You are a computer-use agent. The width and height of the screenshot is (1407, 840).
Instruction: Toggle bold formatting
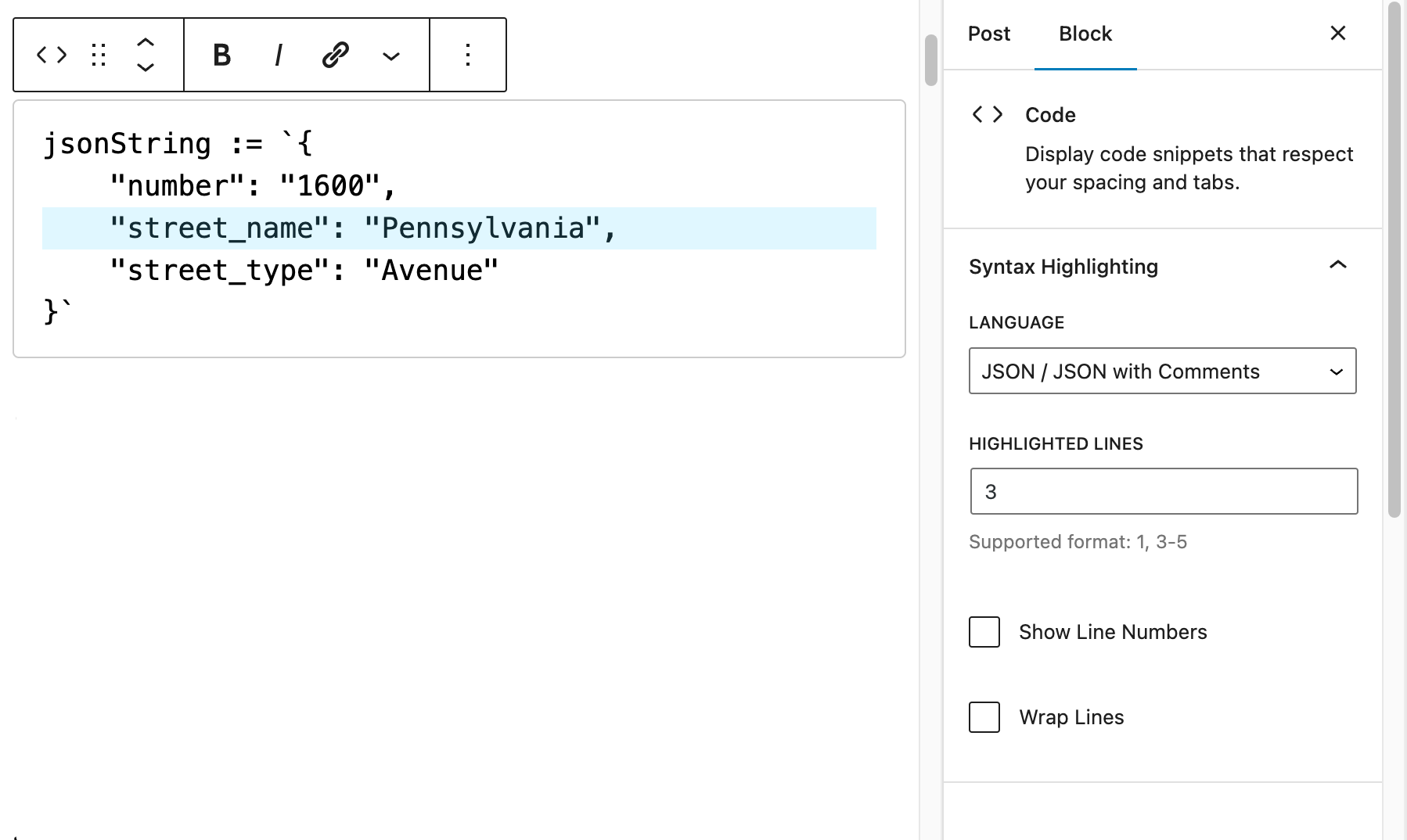(x=222, y=55)
